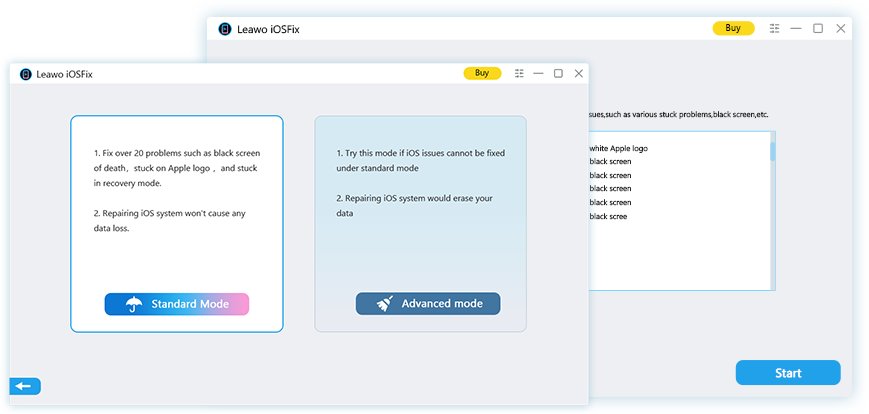This screenshot has width=869, height=414.
Task: Open the menu icon in front window title bar
Action: (519, 73)
